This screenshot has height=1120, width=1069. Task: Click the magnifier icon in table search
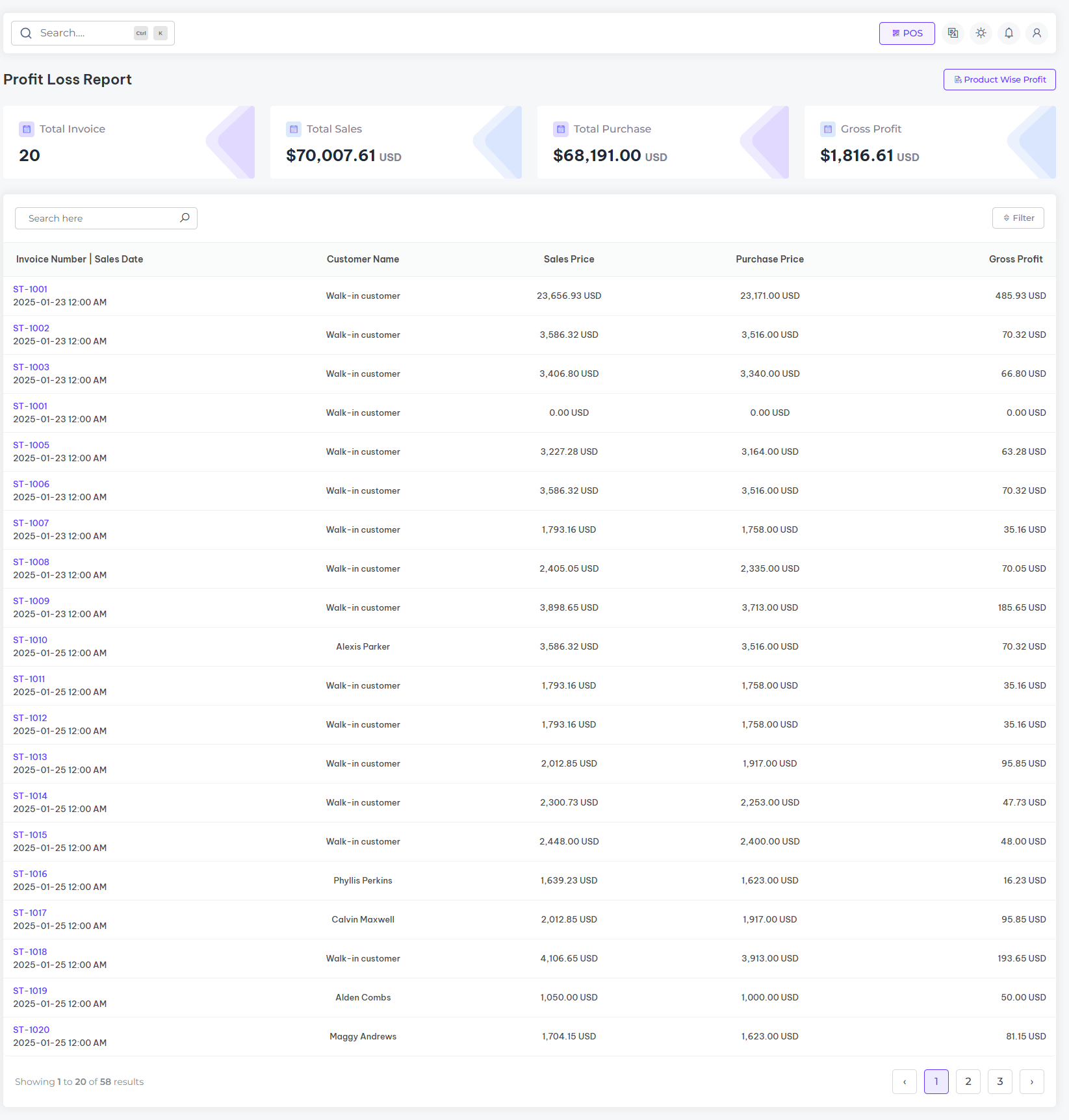(x=185, y=218)
